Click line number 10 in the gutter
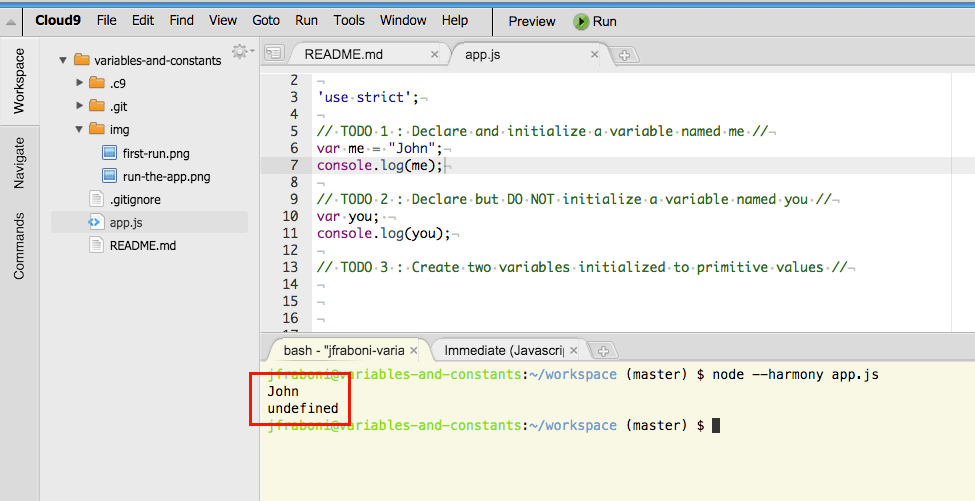Viewport: 975px width, 501px height. (x=290, y=216)
